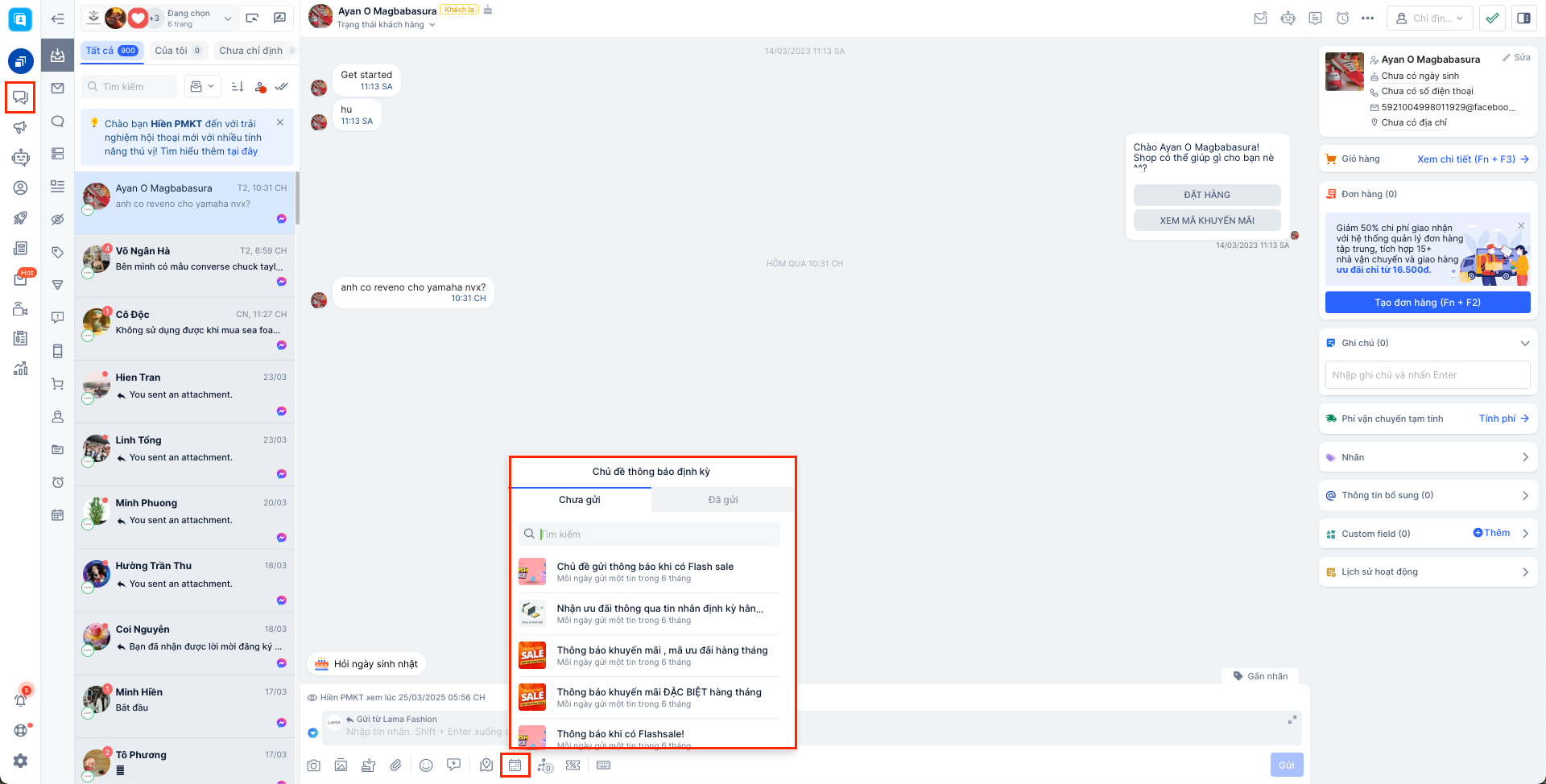Open the emoji picker smiley icon
Viewport: 1546px width, 784px height.
[x=427, y=765]
